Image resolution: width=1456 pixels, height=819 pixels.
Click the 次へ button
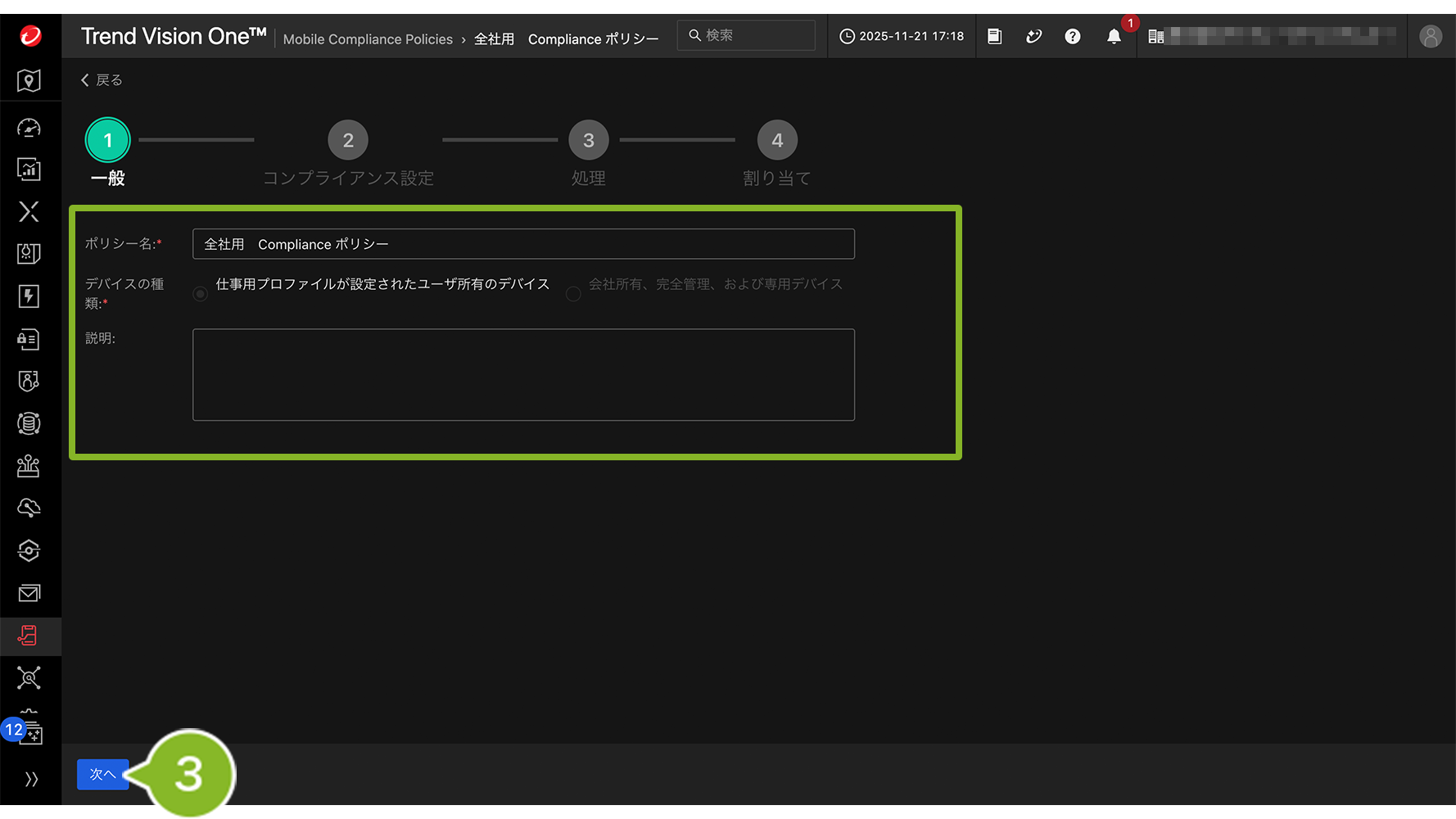tap(102, 774)
